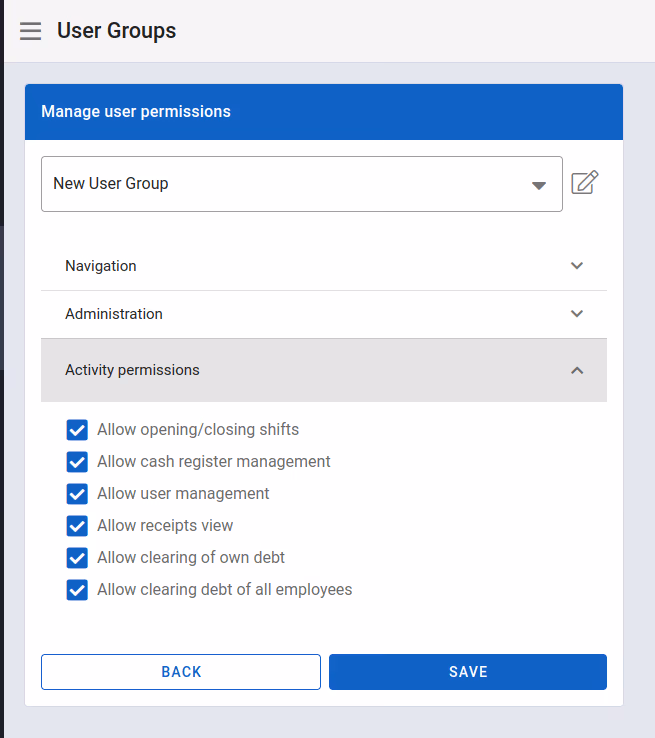Collapse the Activity permissions section
Image resolution: width=655 pixels, height=738 pixels.
click(x=324, y=370)
